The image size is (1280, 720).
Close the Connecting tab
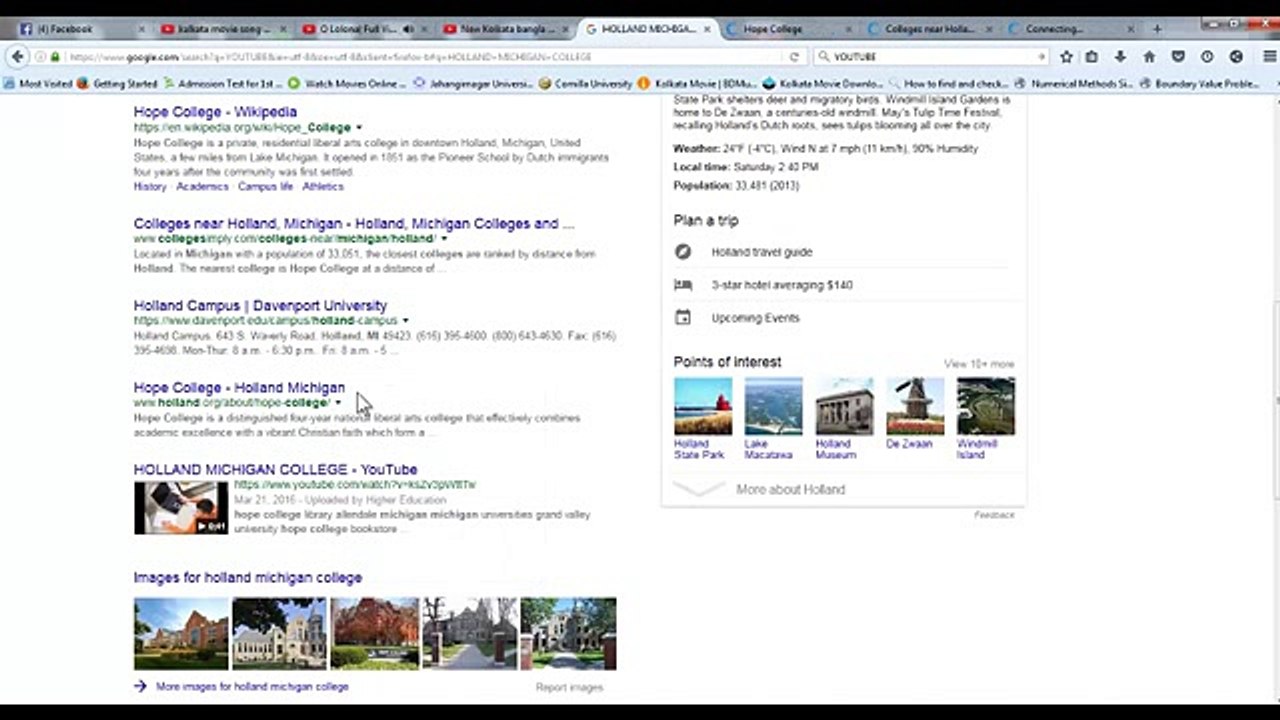1132,29
